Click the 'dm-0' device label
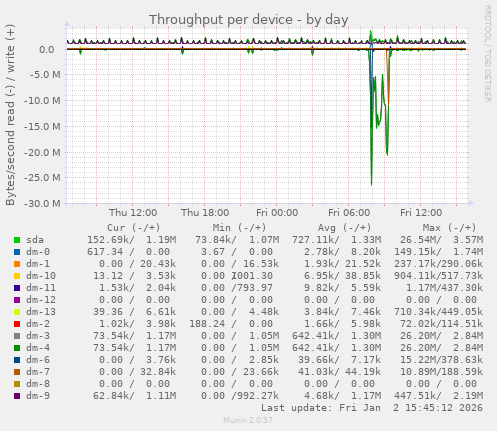 pos(38,252)
